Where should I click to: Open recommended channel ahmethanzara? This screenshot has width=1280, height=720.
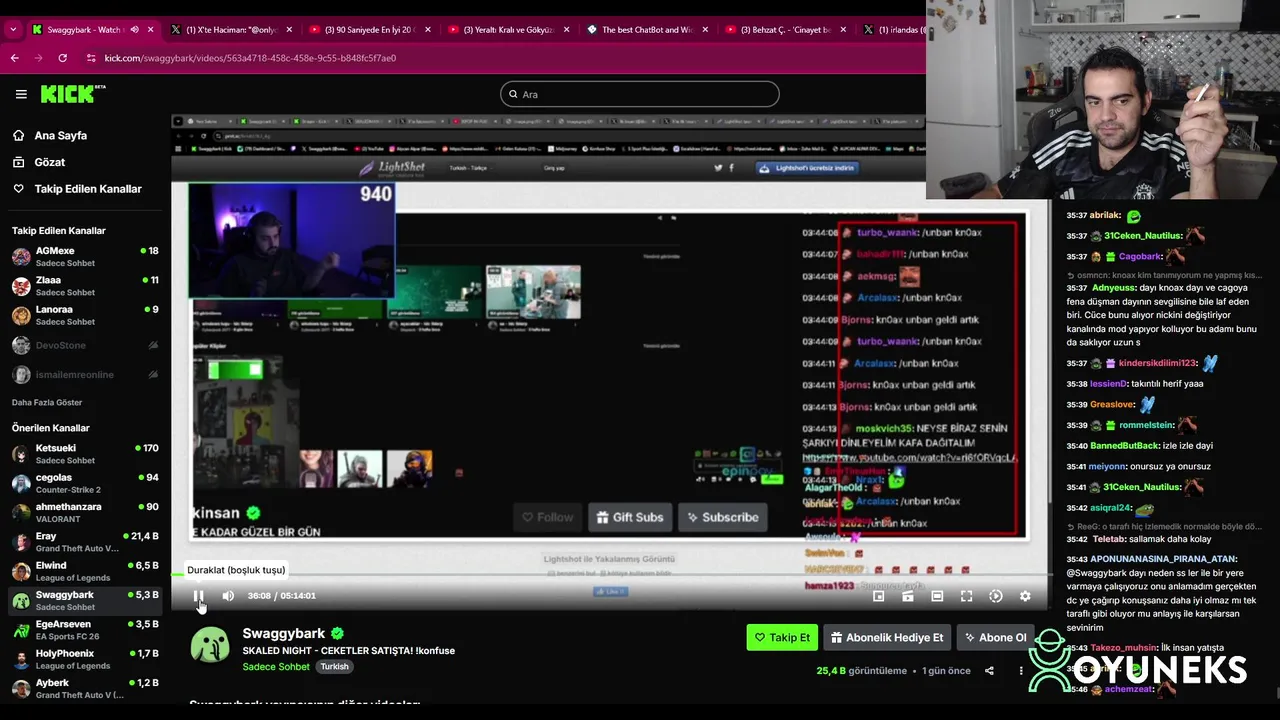[85, 513]
